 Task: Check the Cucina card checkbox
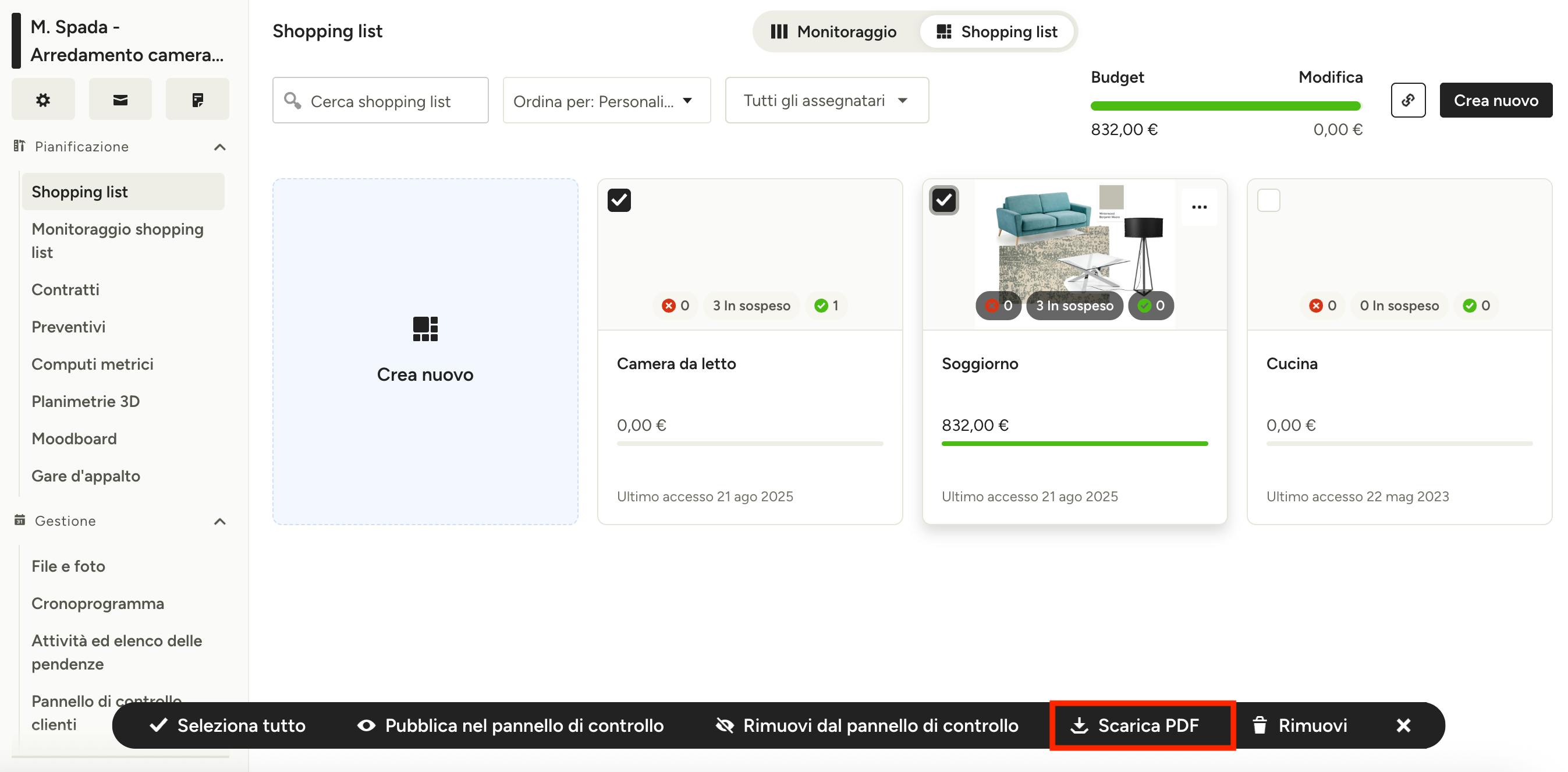(x=1268, y=200)
